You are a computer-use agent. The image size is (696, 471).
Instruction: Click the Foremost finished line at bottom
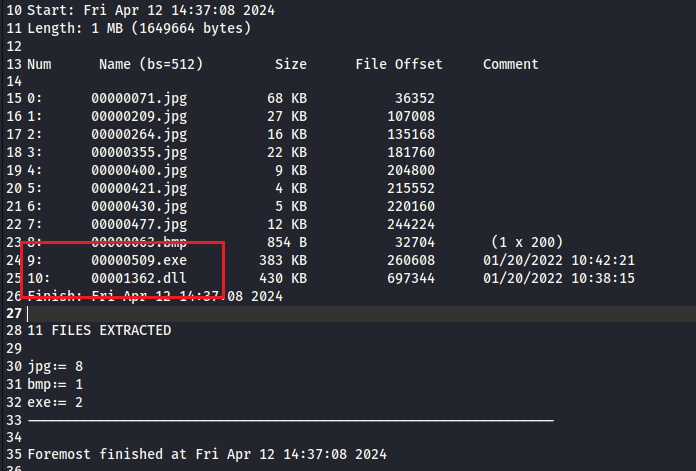tap(207, 455)
